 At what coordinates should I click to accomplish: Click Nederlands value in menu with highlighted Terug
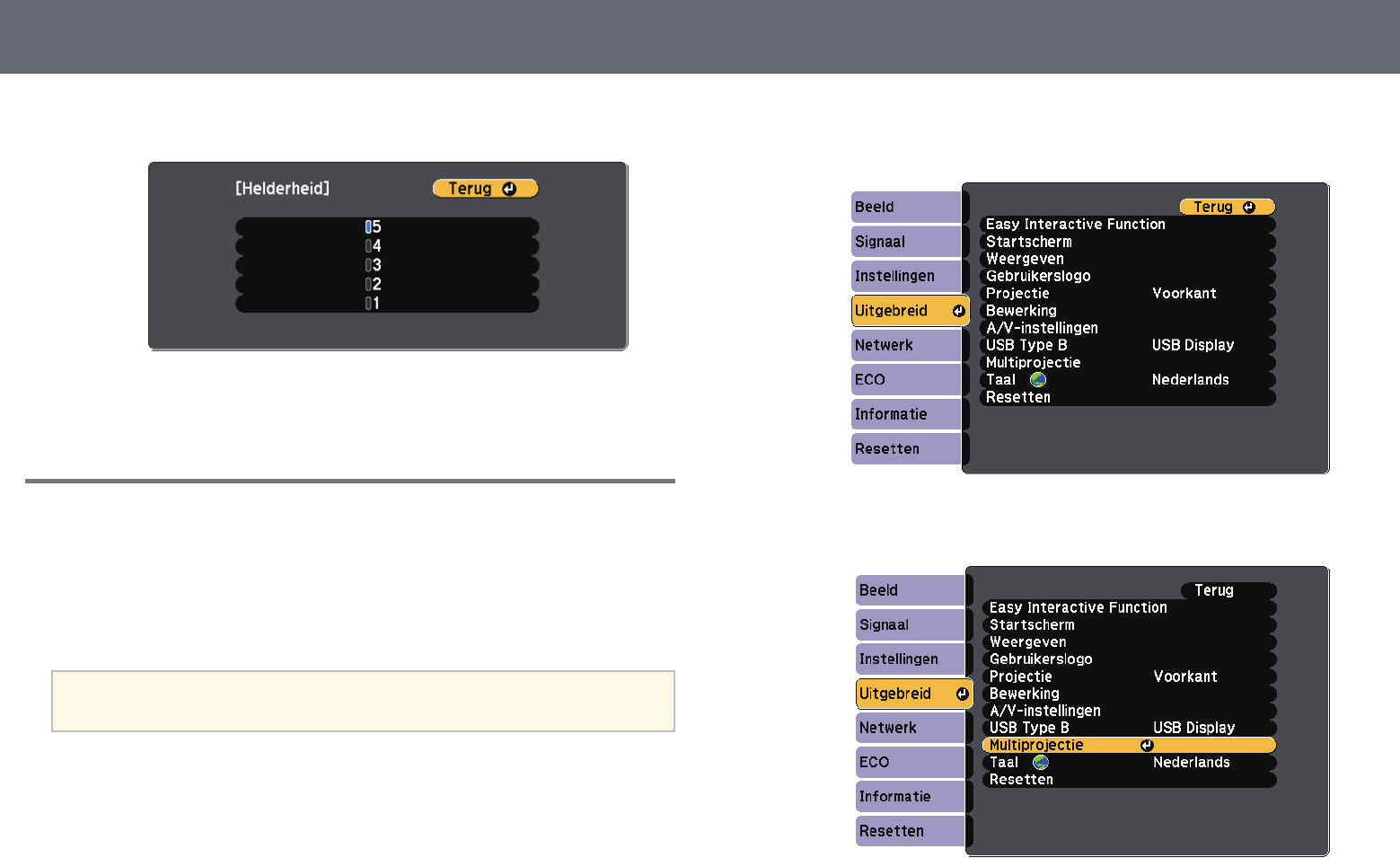(1191, 380)
